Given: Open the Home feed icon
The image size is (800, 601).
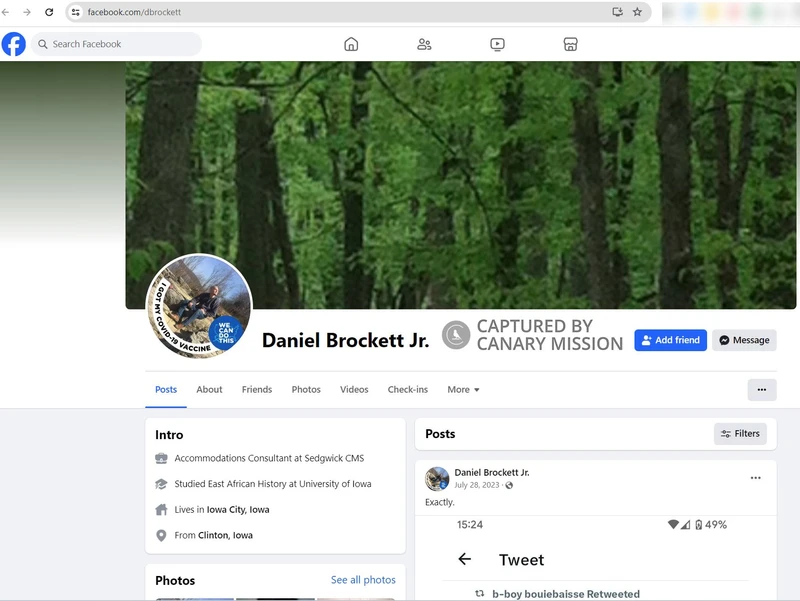Looking at the screenshot, I should (351, 44).
